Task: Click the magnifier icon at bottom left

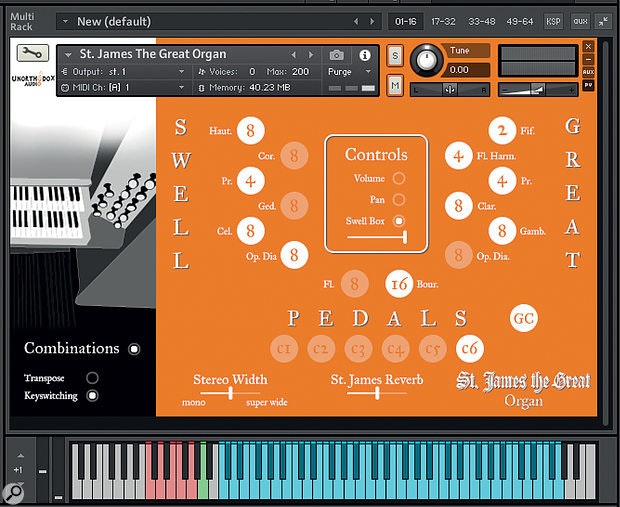Action: pos(14,493)
